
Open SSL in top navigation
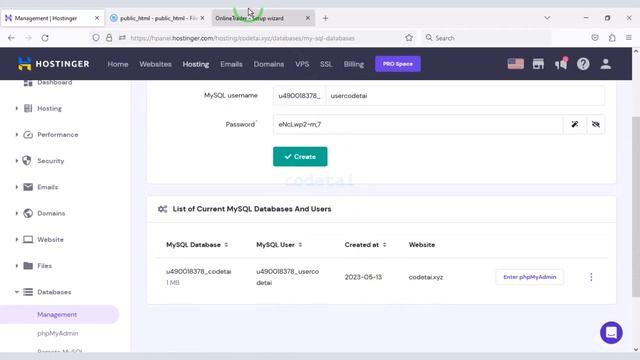(326, 64)
